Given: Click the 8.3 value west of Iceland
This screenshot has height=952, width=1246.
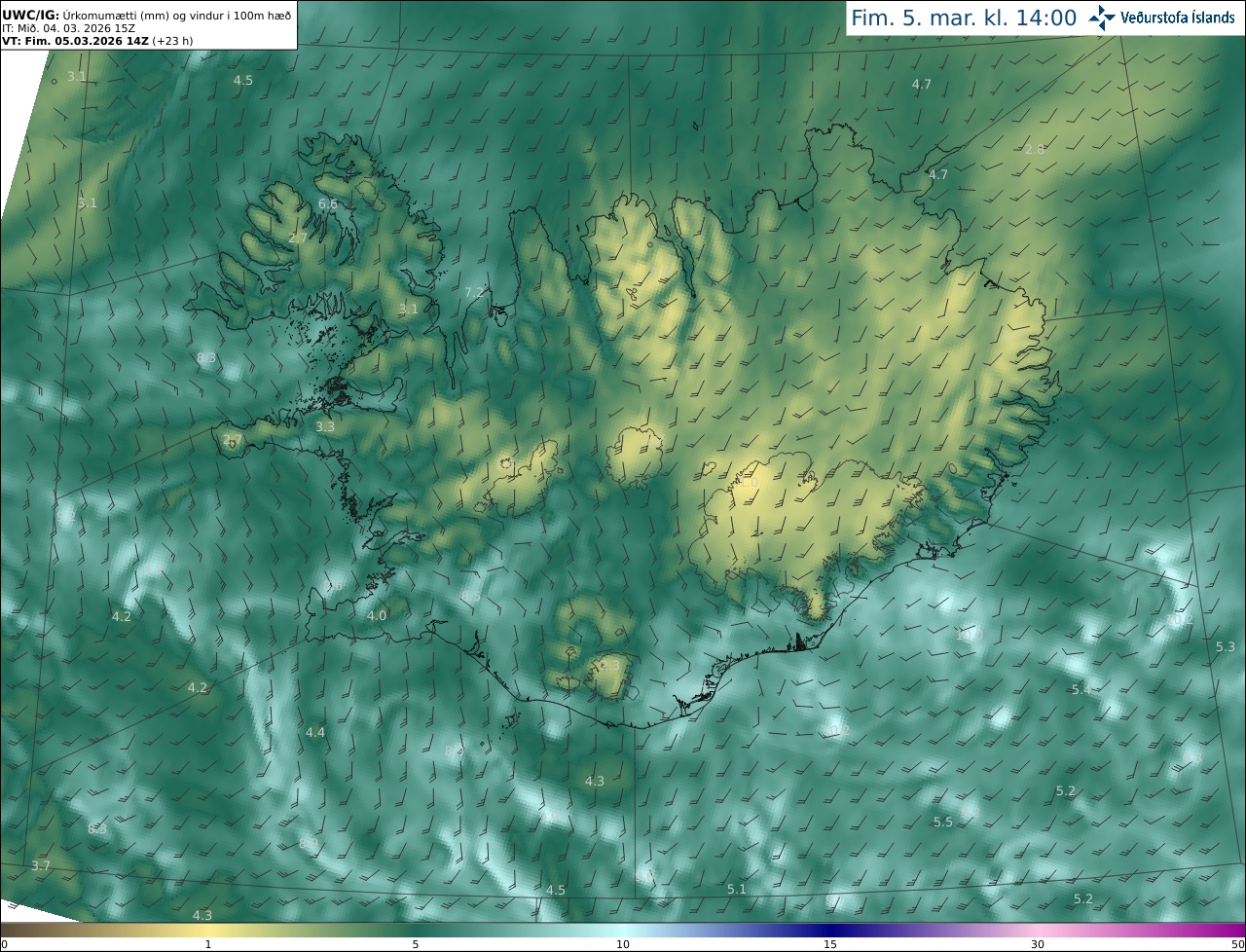Looking at the screenshot, I should tap(206, 358).
